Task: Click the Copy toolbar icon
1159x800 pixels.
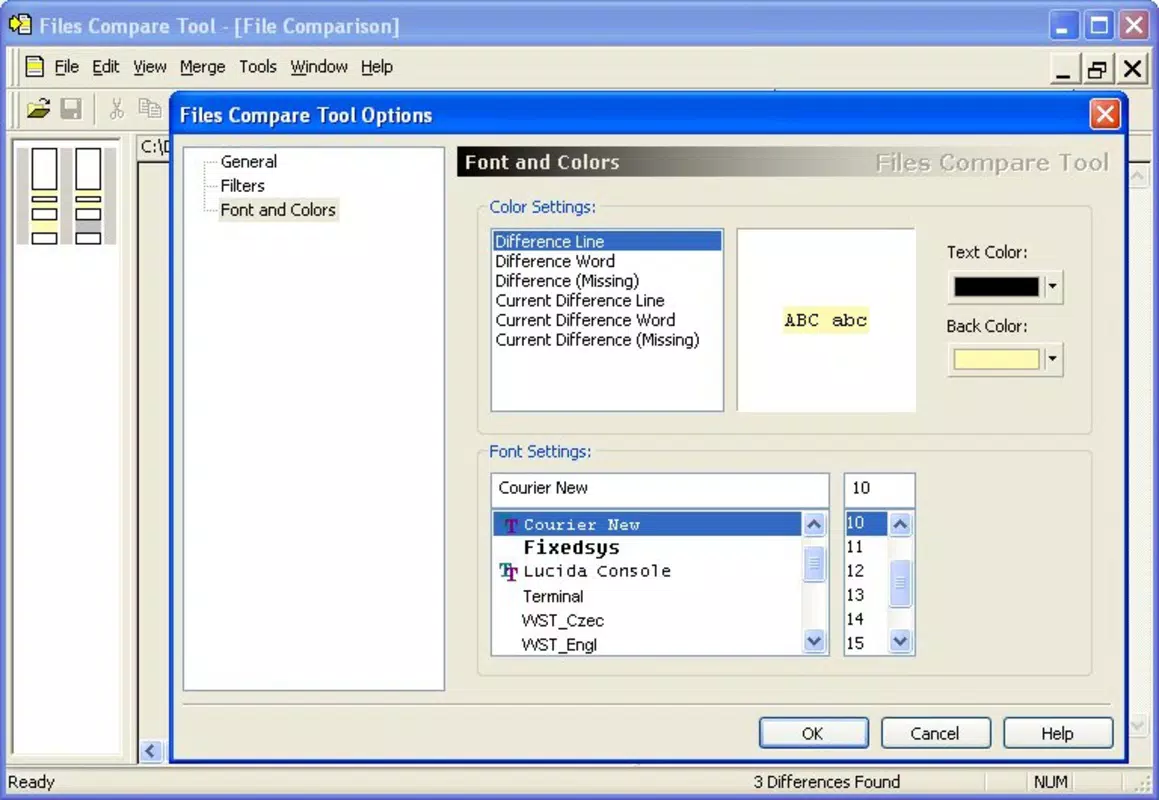Action: (150, 109)
